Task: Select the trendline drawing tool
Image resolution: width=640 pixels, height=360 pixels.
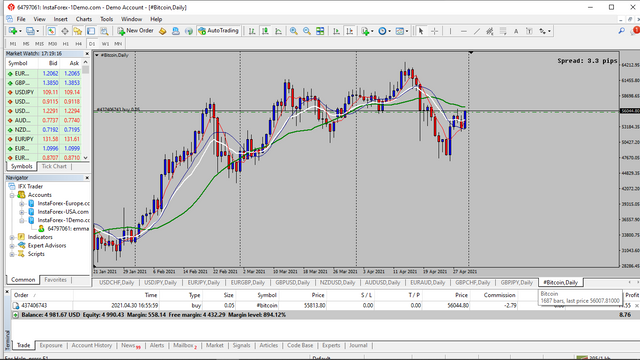Action: point(477,31)
